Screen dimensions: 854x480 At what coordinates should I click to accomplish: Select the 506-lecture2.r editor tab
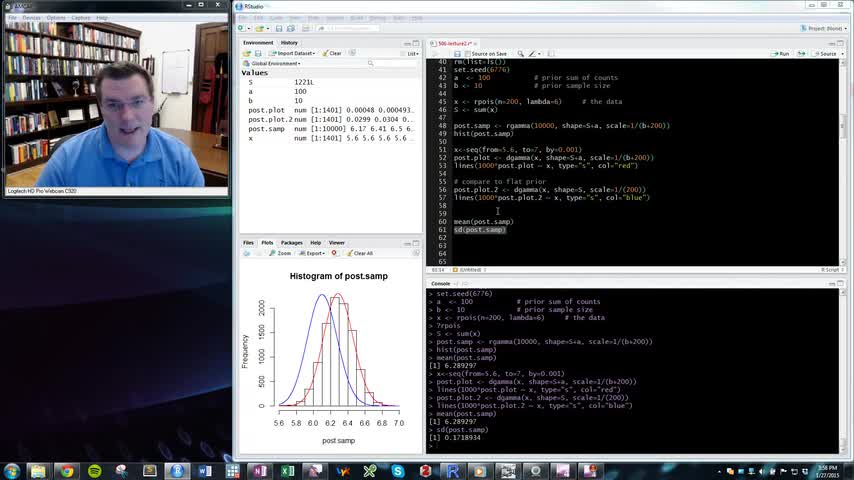tap(452, 44)
